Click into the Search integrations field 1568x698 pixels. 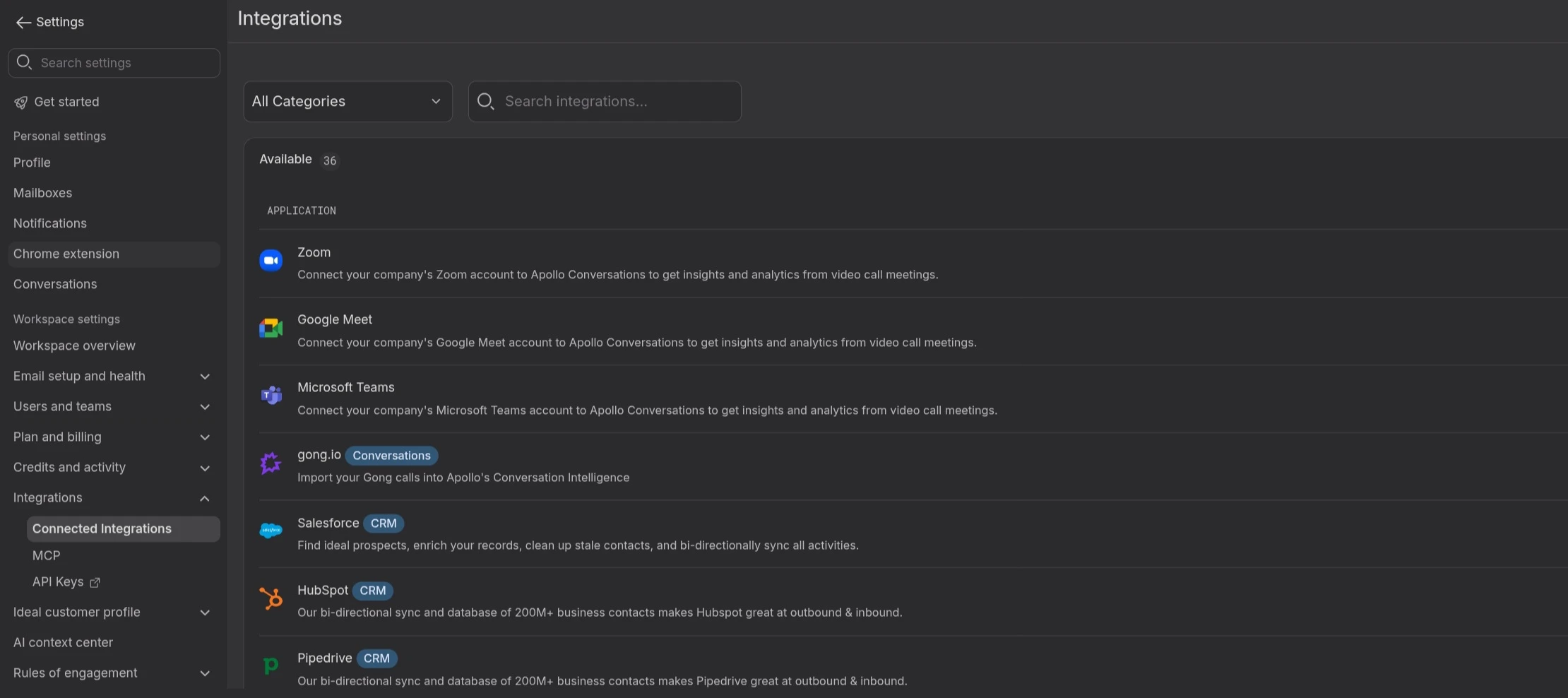click(x=605, y=101)
